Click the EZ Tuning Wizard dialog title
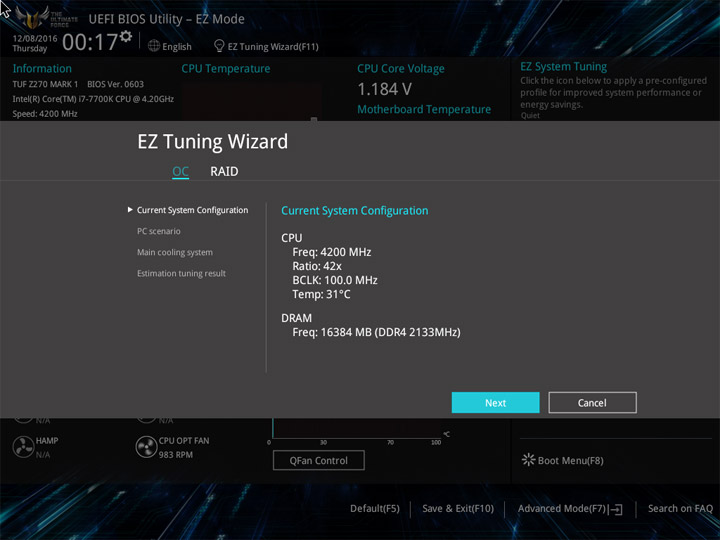This screenshot has width=720, height=540. coord(213,141)
